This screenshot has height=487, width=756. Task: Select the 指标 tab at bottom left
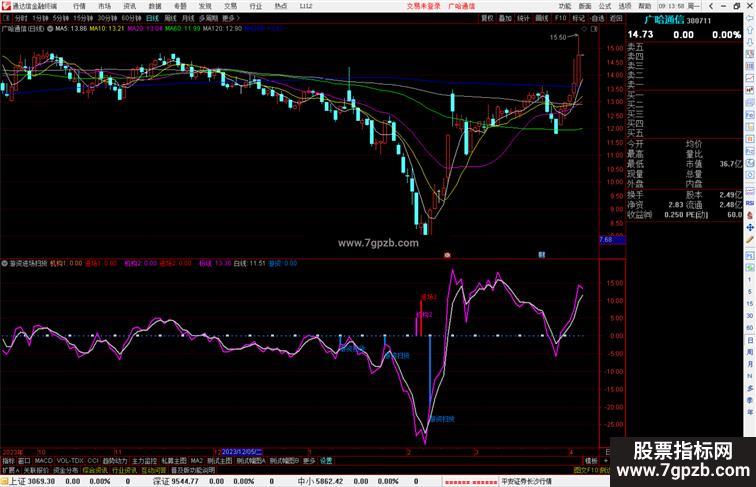(9, 461)
